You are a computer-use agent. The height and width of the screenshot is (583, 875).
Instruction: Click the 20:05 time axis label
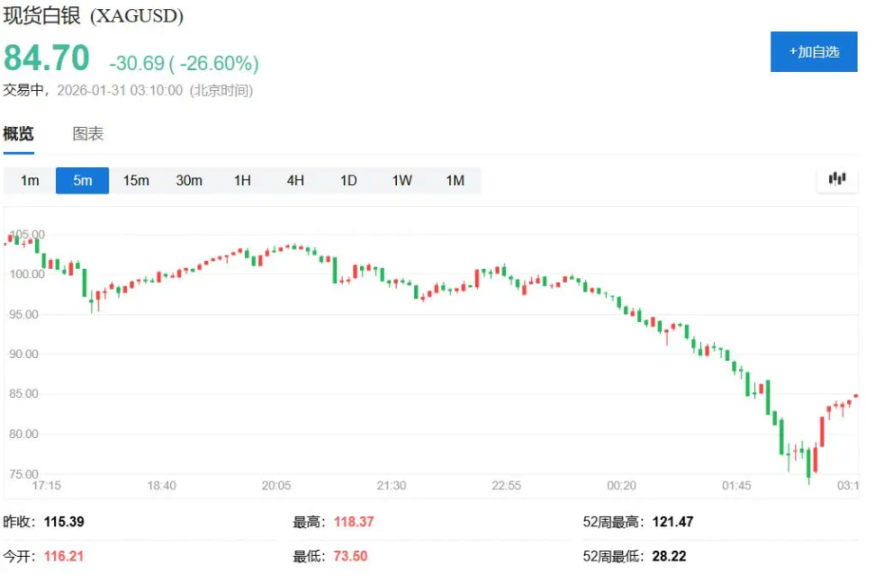pyautogui.click(x=276, y=485)
